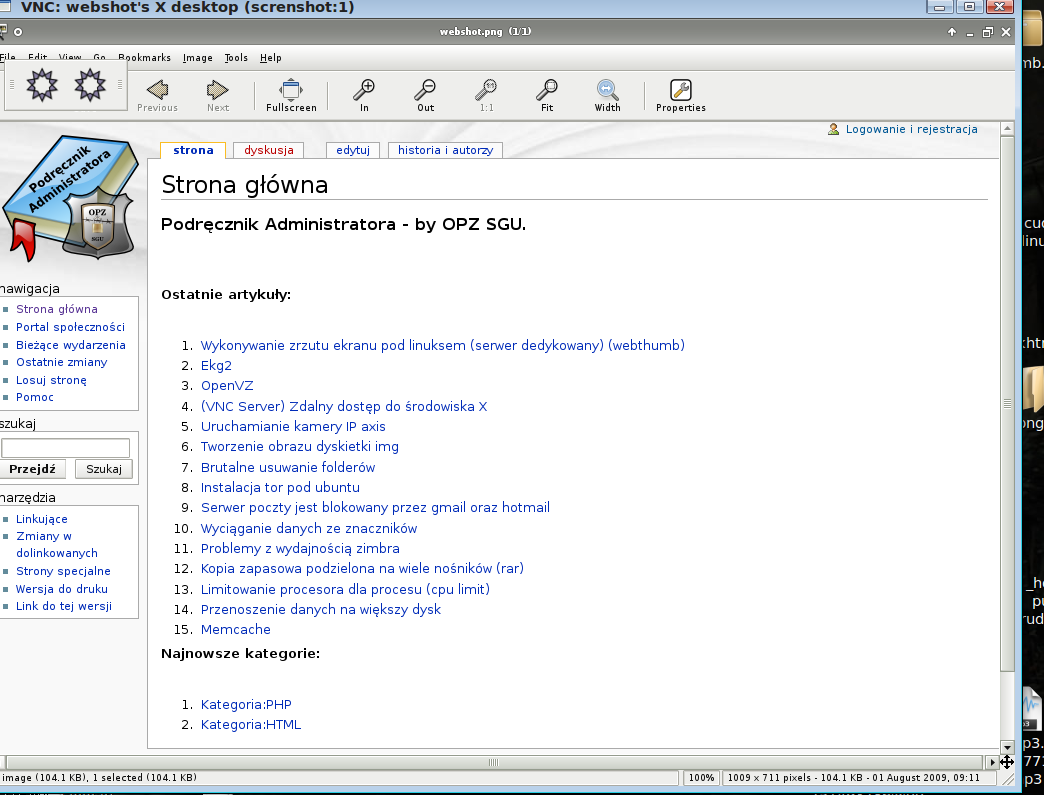Viewport: 1044px width, 795px height.
Task: Click the Przejdź button
Action: (x=32, y=469)
